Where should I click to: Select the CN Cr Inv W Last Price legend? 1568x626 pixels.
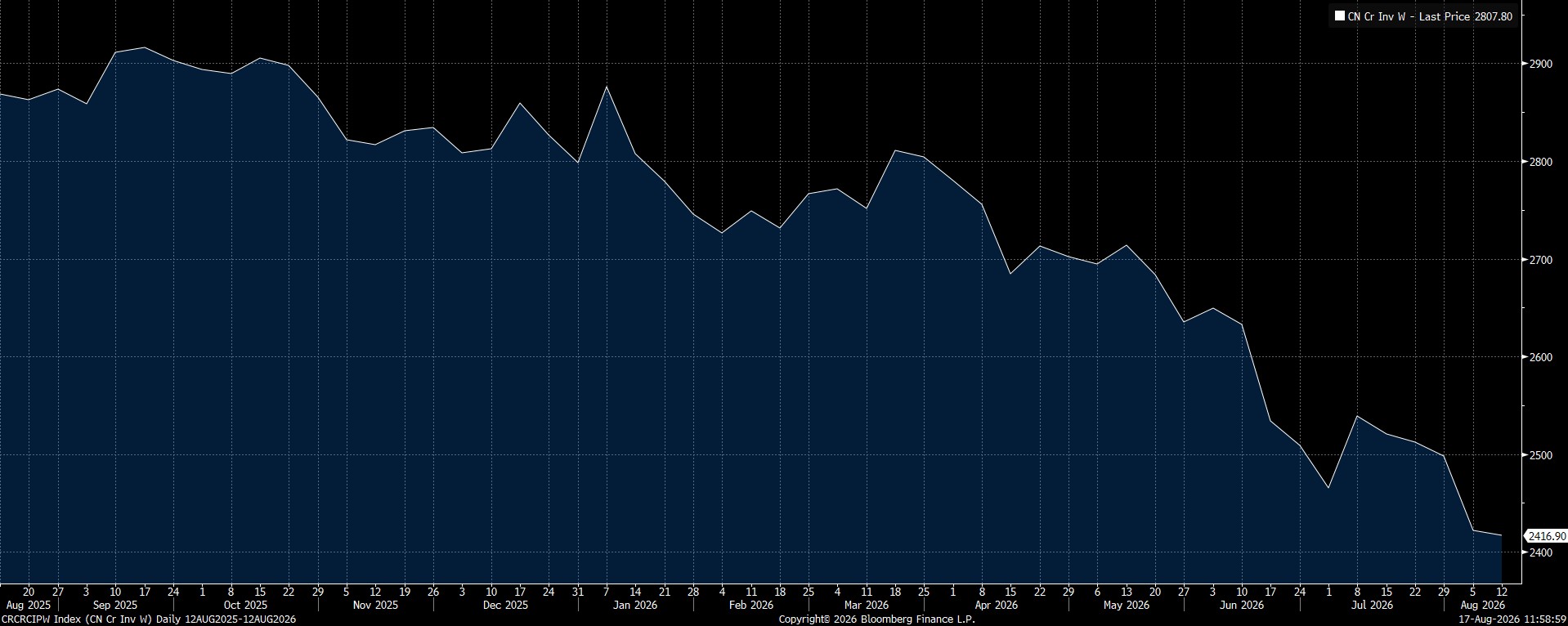coord(1423,16)
